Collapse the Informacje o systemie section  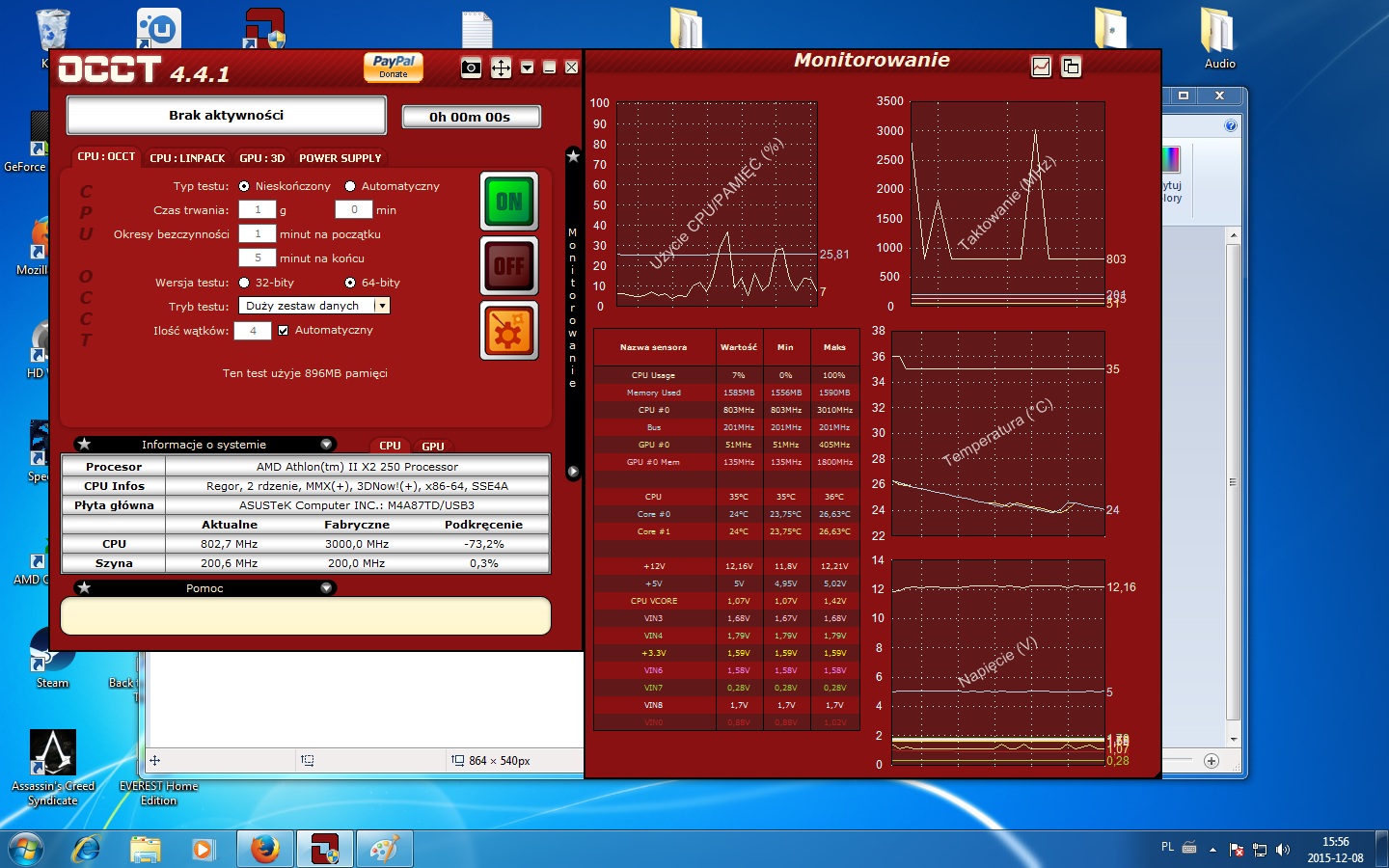[x=326, y=445]
